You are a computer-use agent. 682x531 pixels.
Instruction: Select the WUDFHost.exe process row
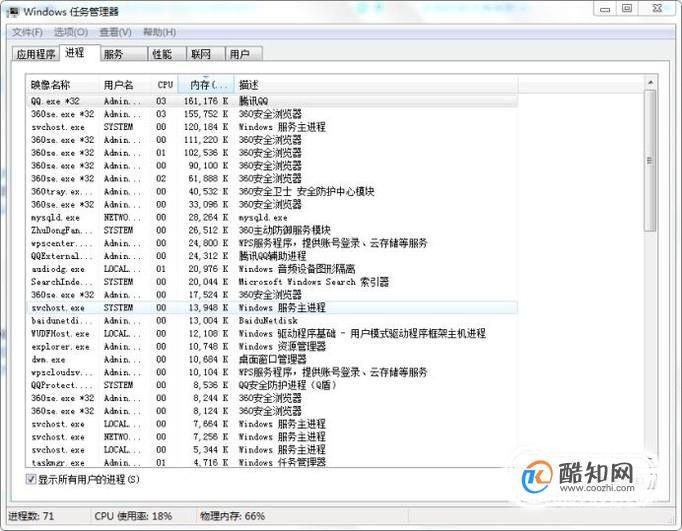coord(272,334)
